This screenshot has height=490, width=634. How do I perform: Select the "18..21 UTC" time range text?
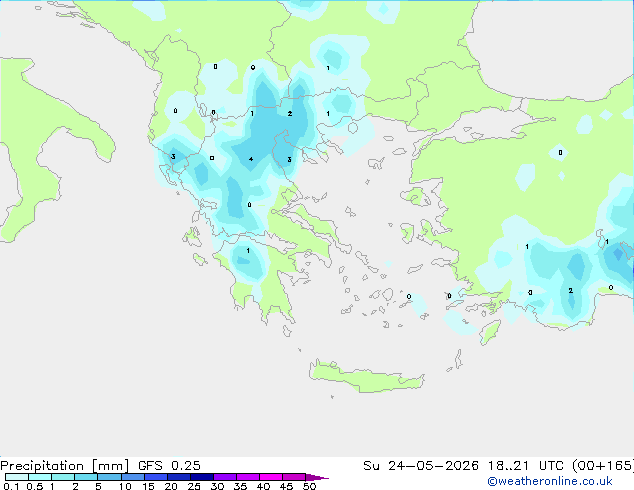coord(526,466)
